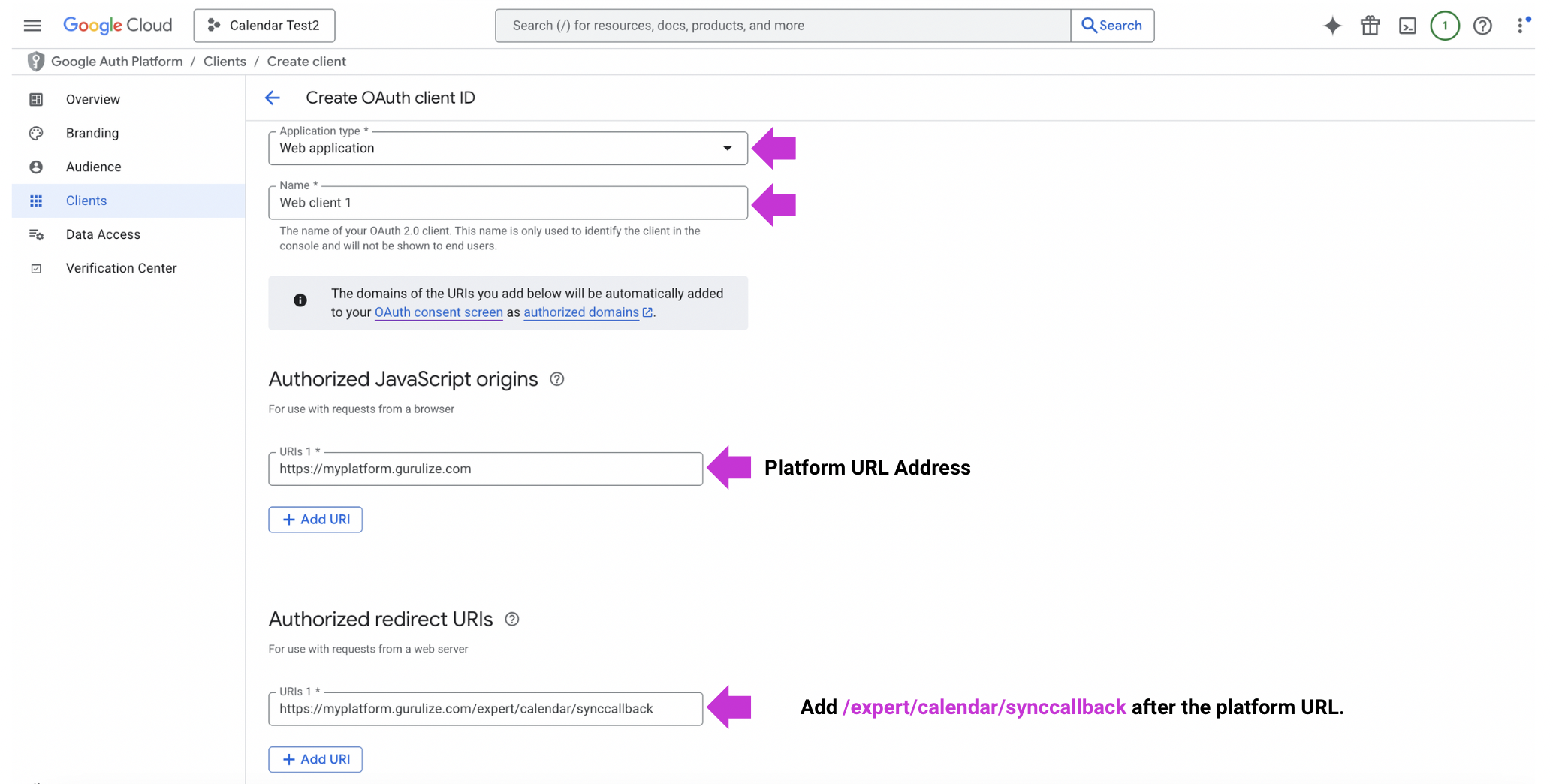
Task: Open the help question mark icon
Action: (x=1482, y=26)
